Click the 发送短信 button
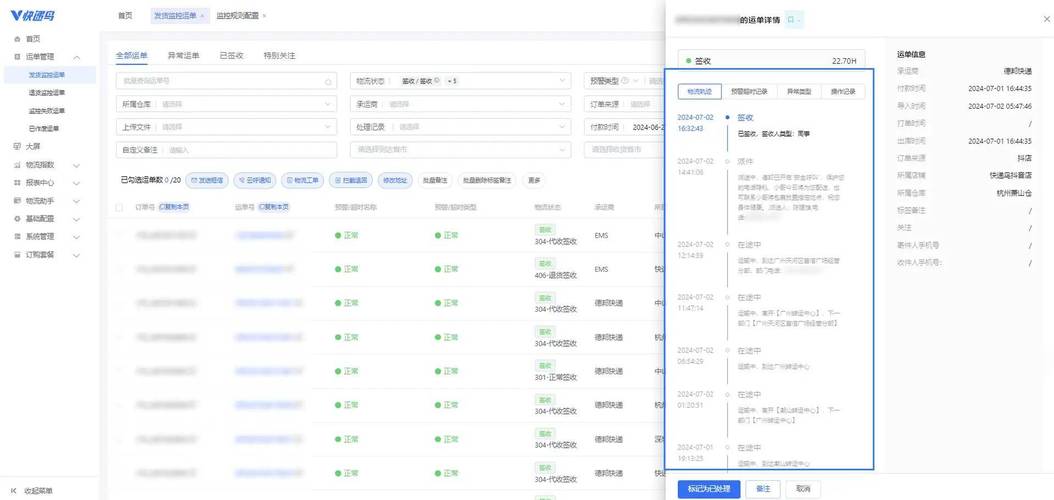Viewport: 1054px width, 500px height. (206, 180)
